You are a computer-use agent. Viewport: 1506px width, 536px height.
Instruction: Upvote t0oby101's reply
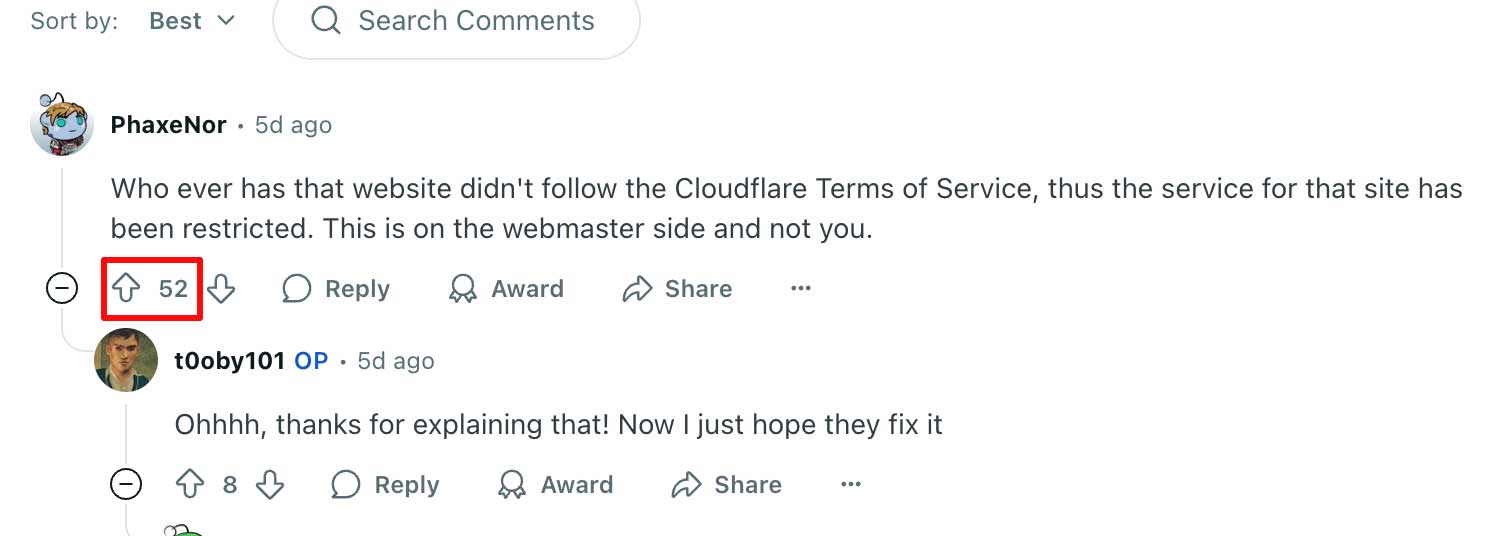tap(190, 485)
